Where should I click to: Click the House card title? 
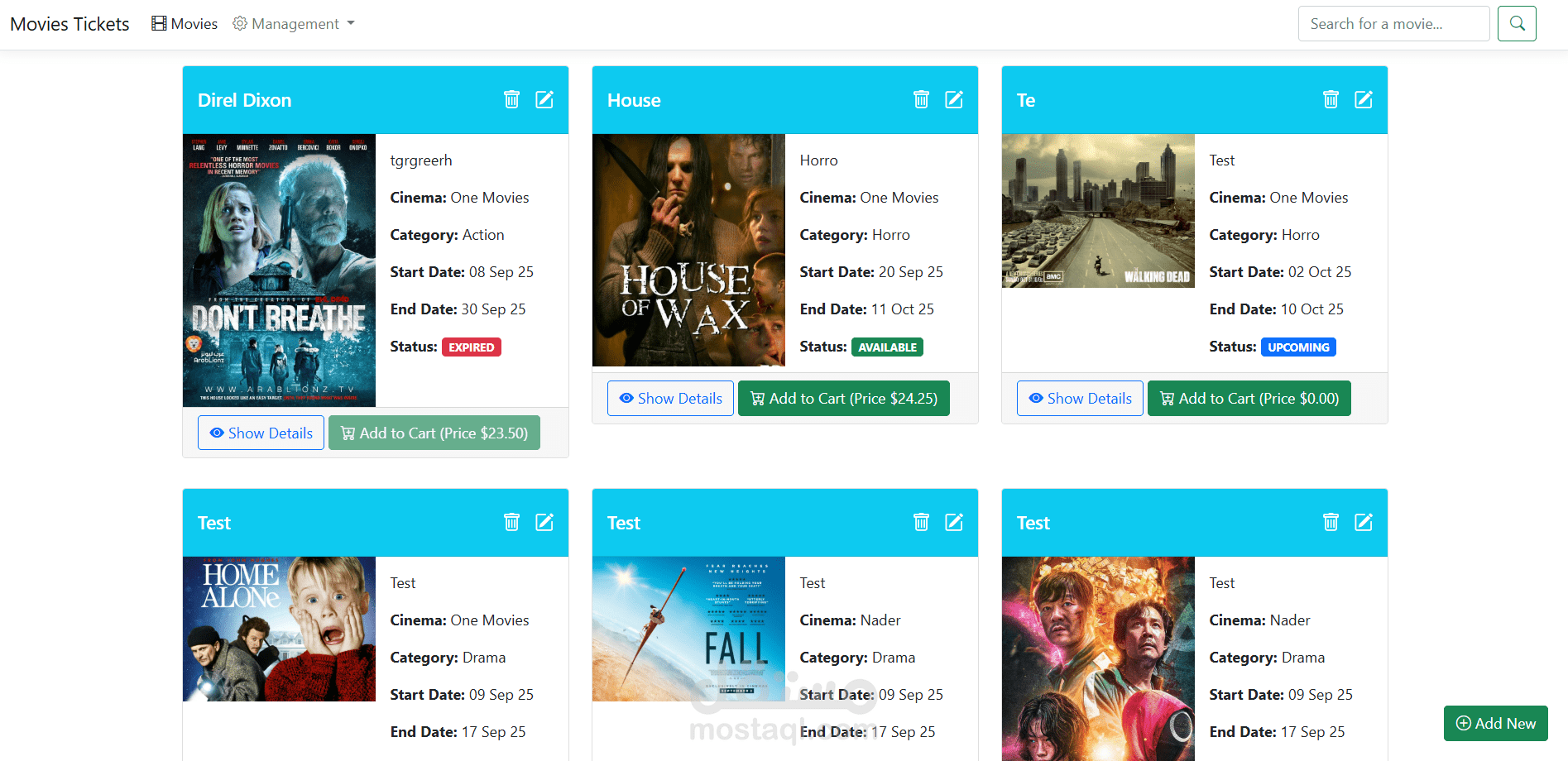[634, 100]
